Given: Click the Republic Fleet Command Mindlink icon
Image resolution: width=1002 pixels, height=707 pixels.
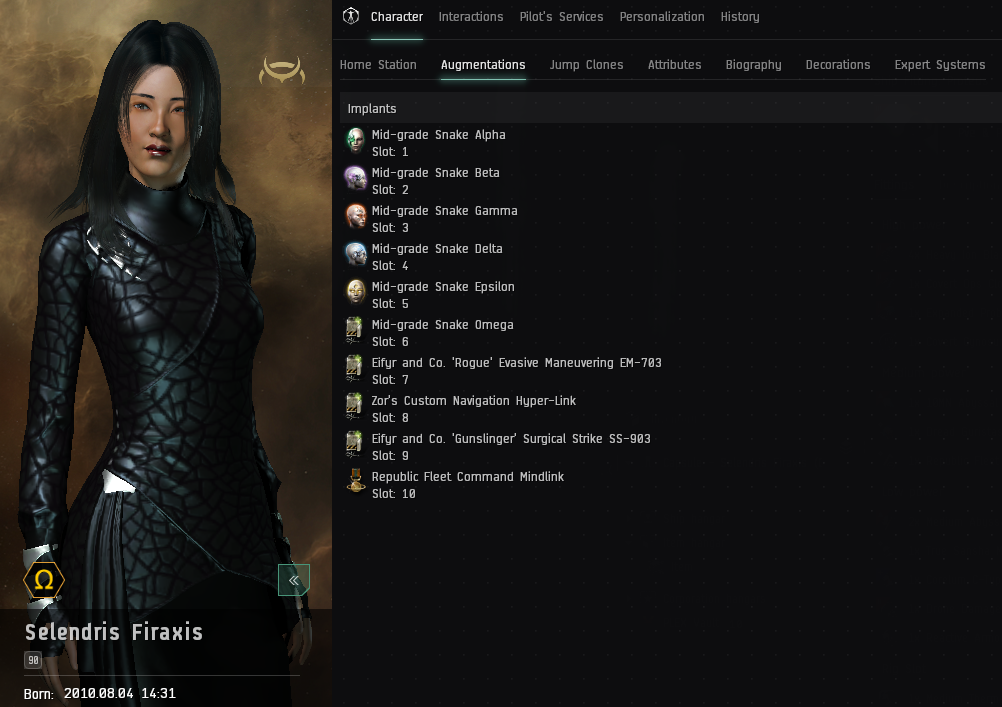Looking at the screenshot, I should [x=355, y=483].
